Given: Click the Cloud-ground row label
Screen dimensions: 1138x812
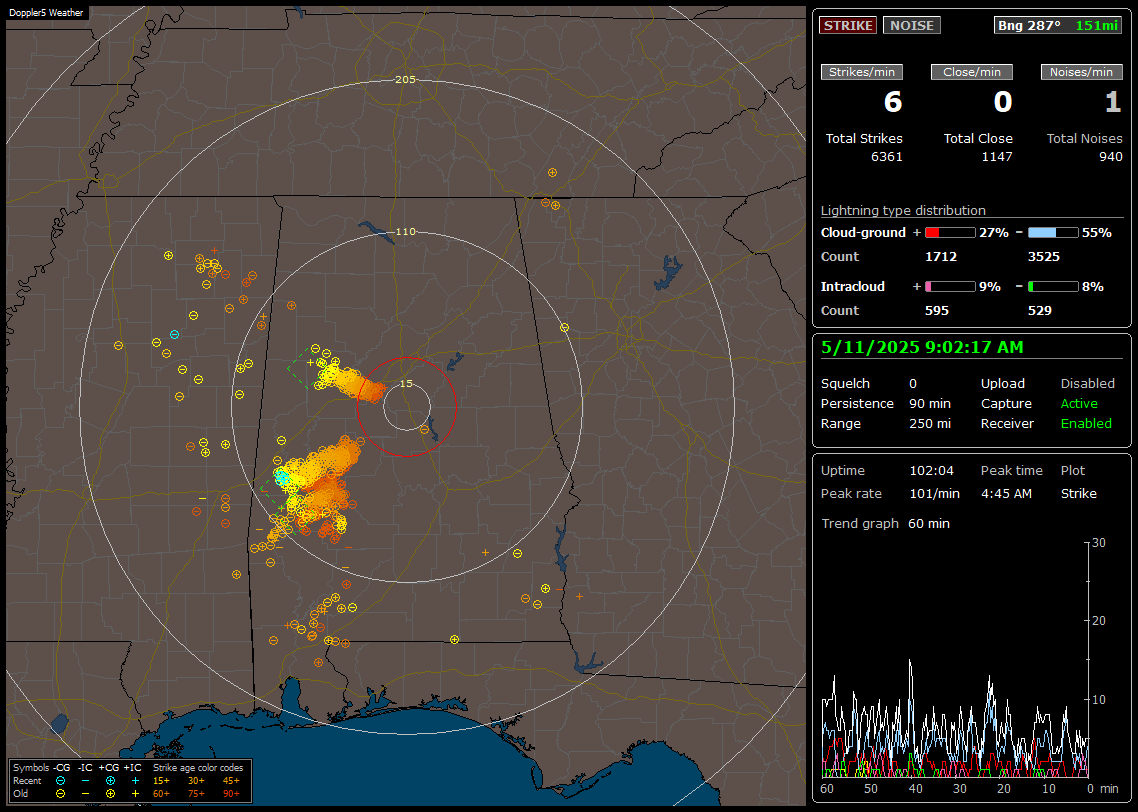Looking at the screenshot, I should click(x=863, y=233).
